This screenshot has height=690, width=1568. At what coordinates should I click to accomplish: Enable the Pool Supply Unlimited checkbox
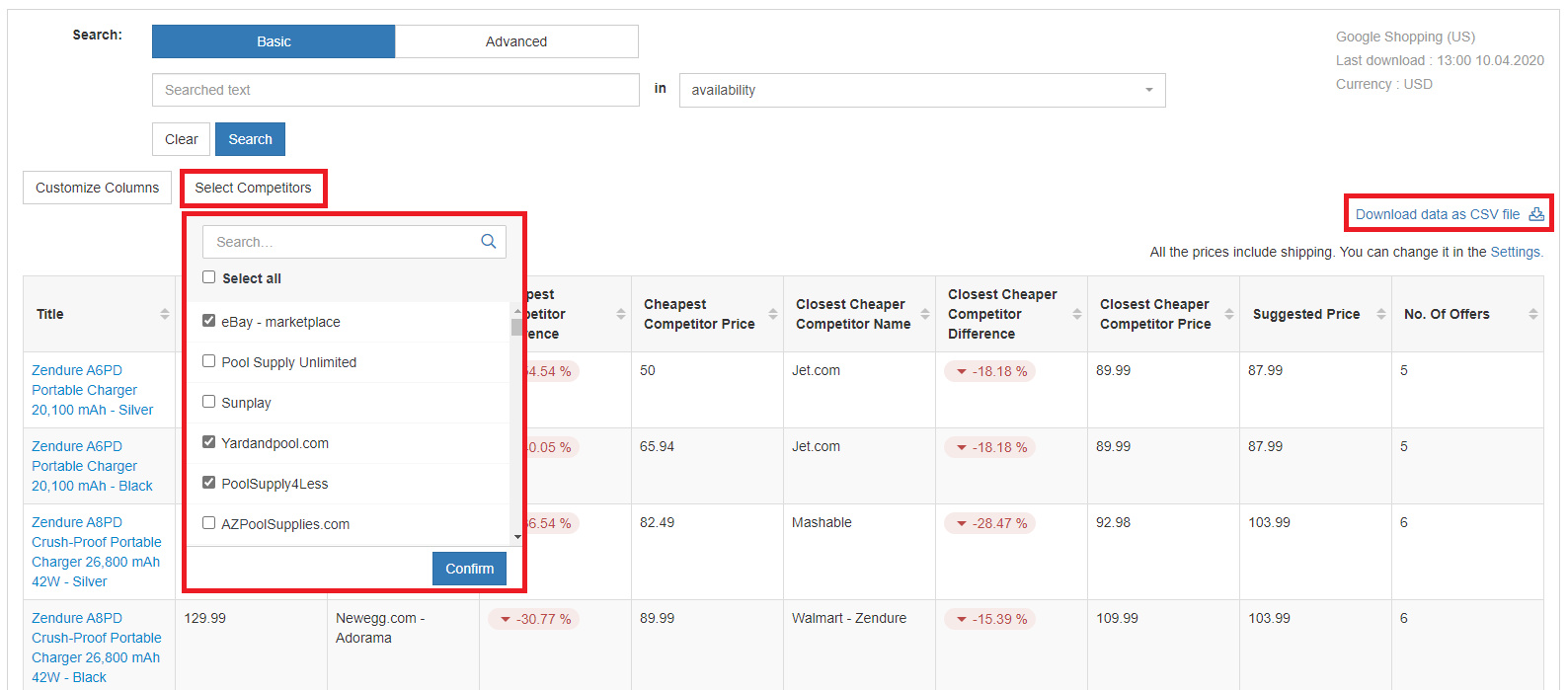tap(209, 361)
